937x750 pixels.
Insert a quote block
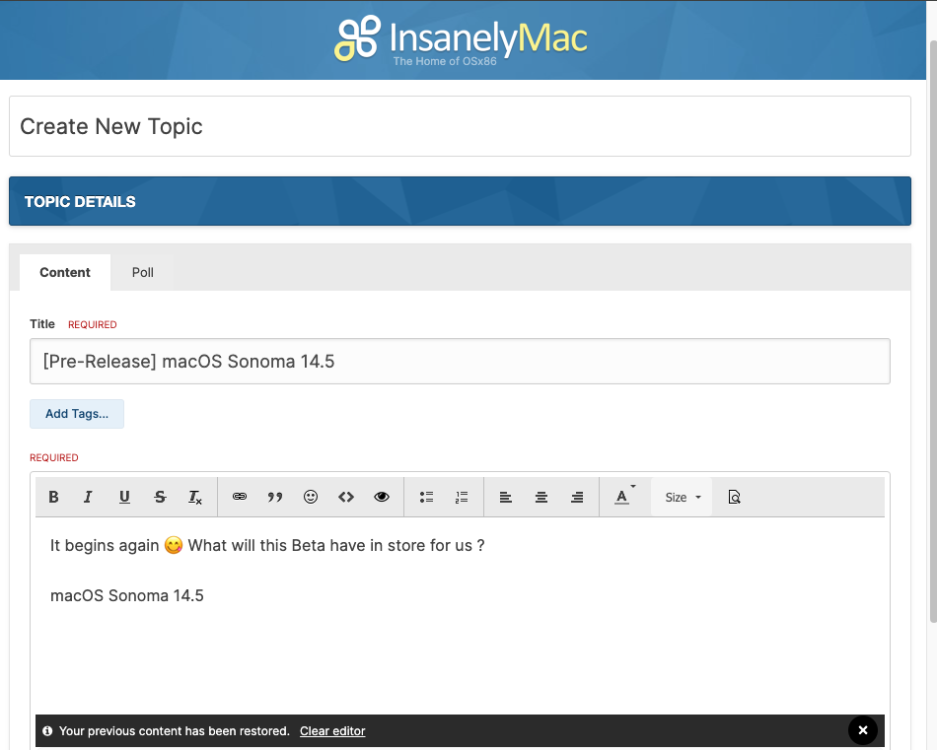coord(275,497)
